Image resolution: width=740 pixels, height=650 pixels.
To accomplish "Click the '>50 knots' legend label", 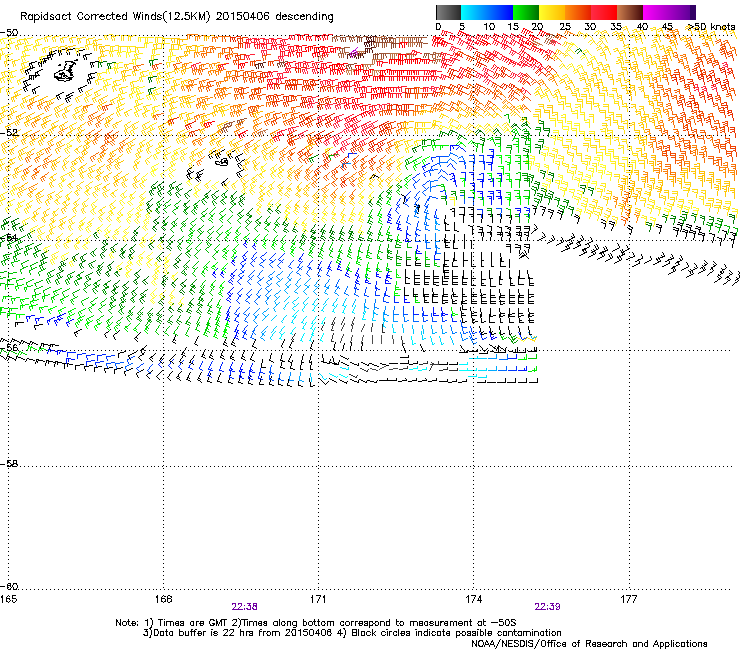I will tap(712, 27).
